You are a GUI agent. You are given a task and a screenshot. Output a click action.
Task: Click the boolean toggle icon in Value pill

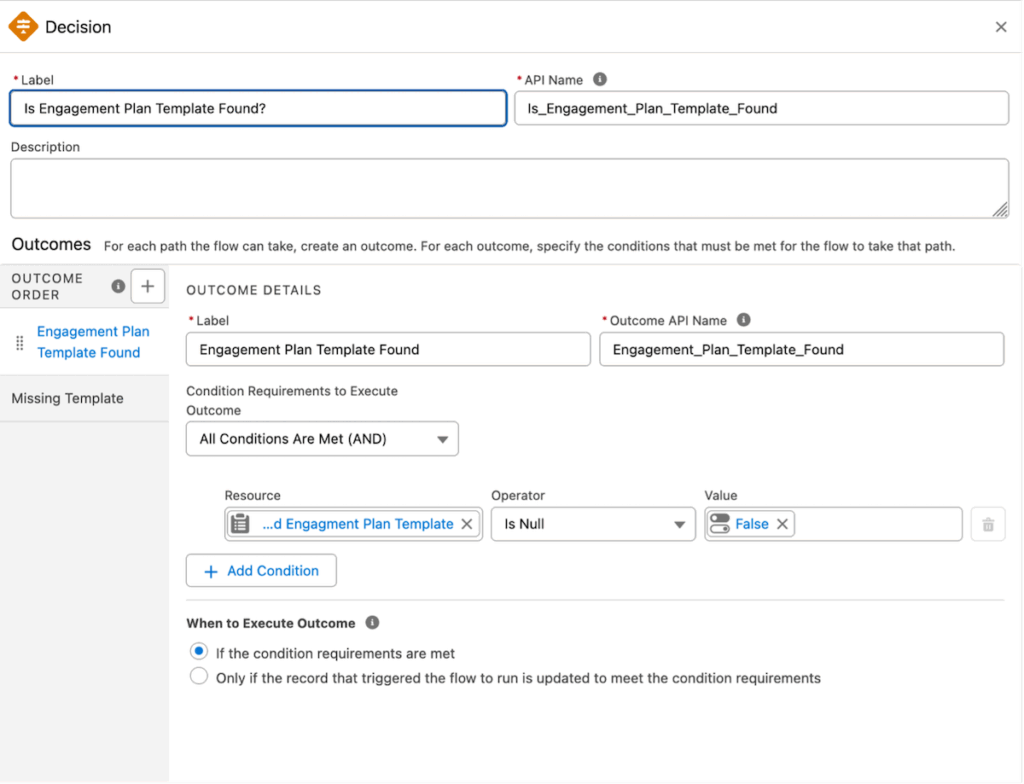tap(720, 524)
